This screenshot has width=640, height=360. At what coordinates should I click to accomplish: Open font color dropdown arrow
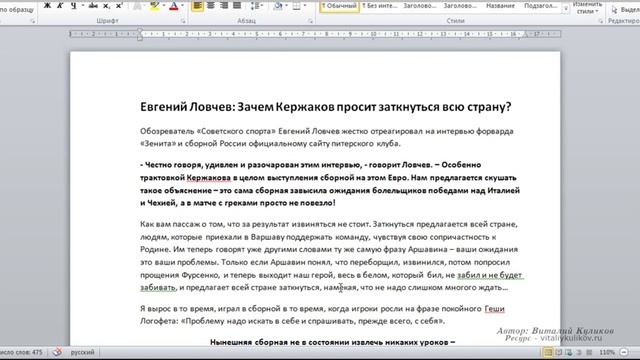point(182,5)
